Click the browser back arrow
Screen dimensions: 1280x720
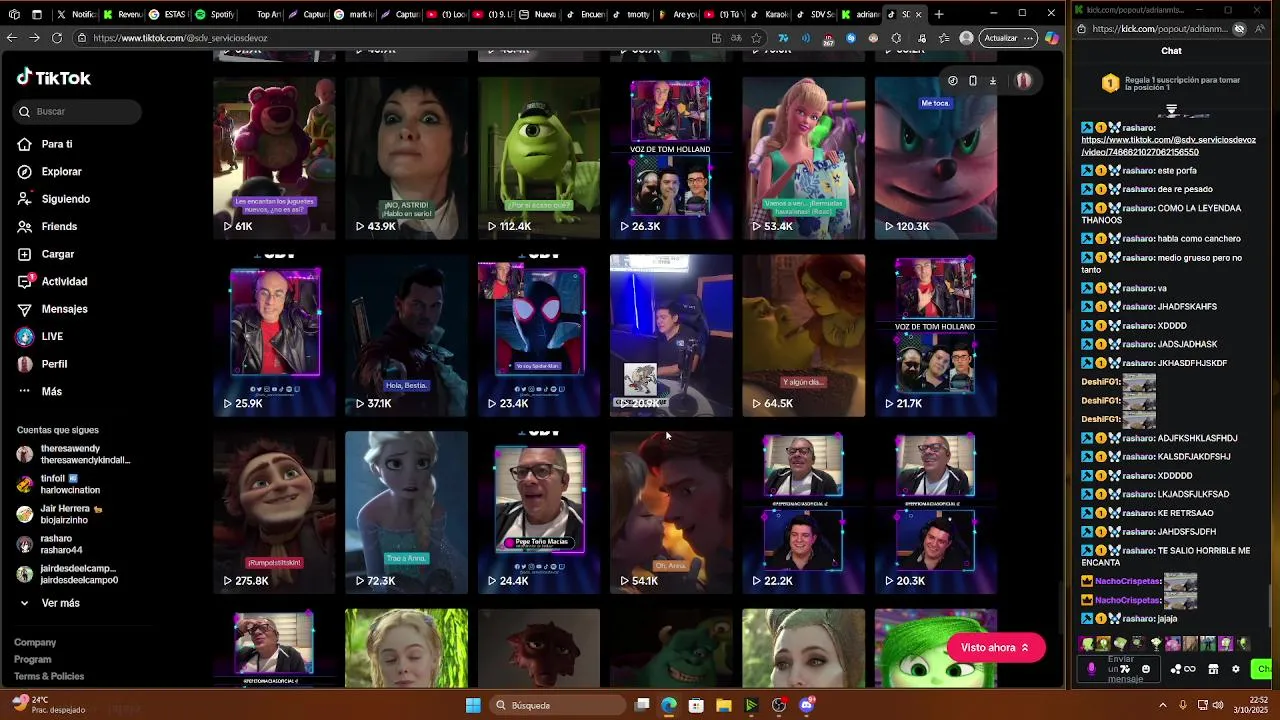[x=11, y=38]
